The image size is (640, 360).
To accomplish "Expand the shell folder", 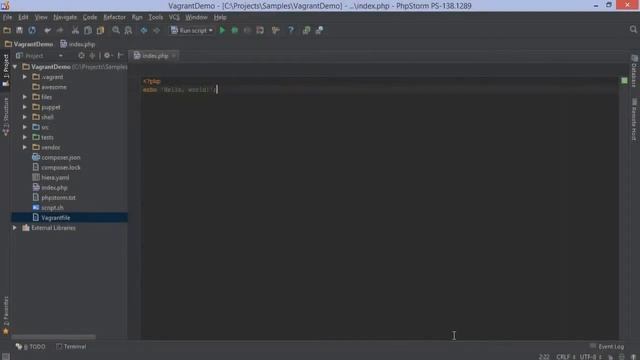I will pyautogui.click(x=25, y=117).
